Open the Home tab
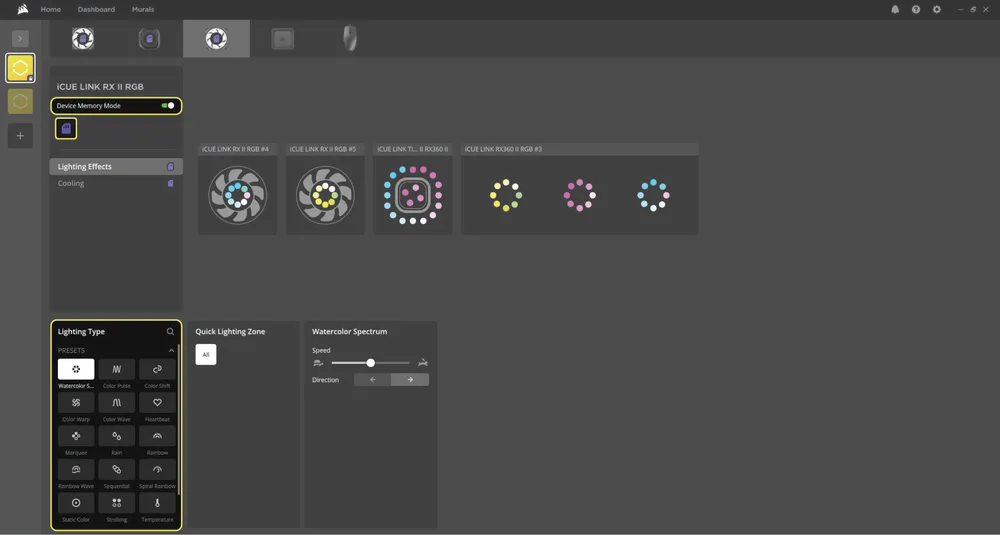The image size is (1000, 535). click(x=51, y=10)
